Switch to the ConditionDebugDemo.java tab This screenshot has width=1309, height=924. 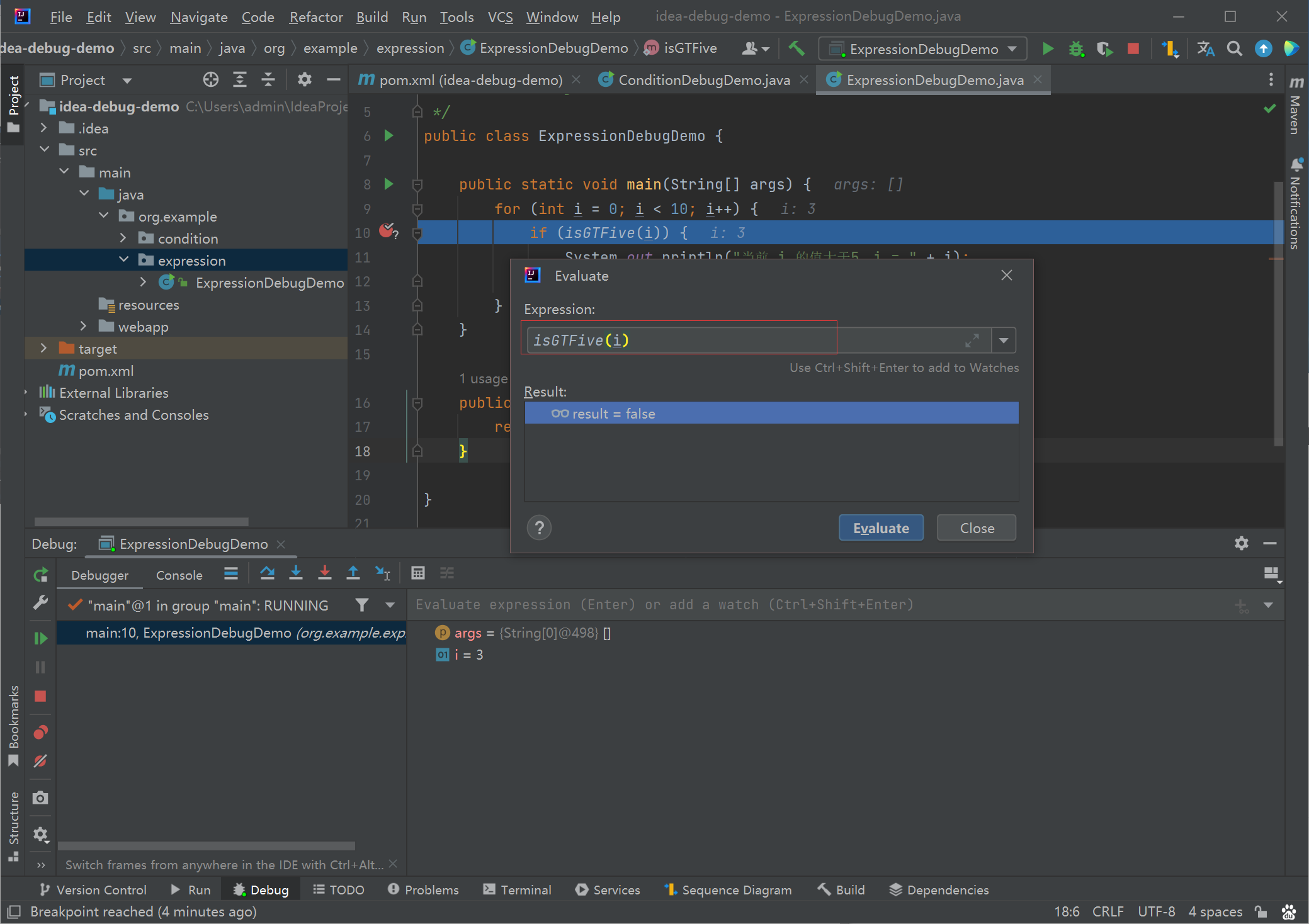[703, 80]
